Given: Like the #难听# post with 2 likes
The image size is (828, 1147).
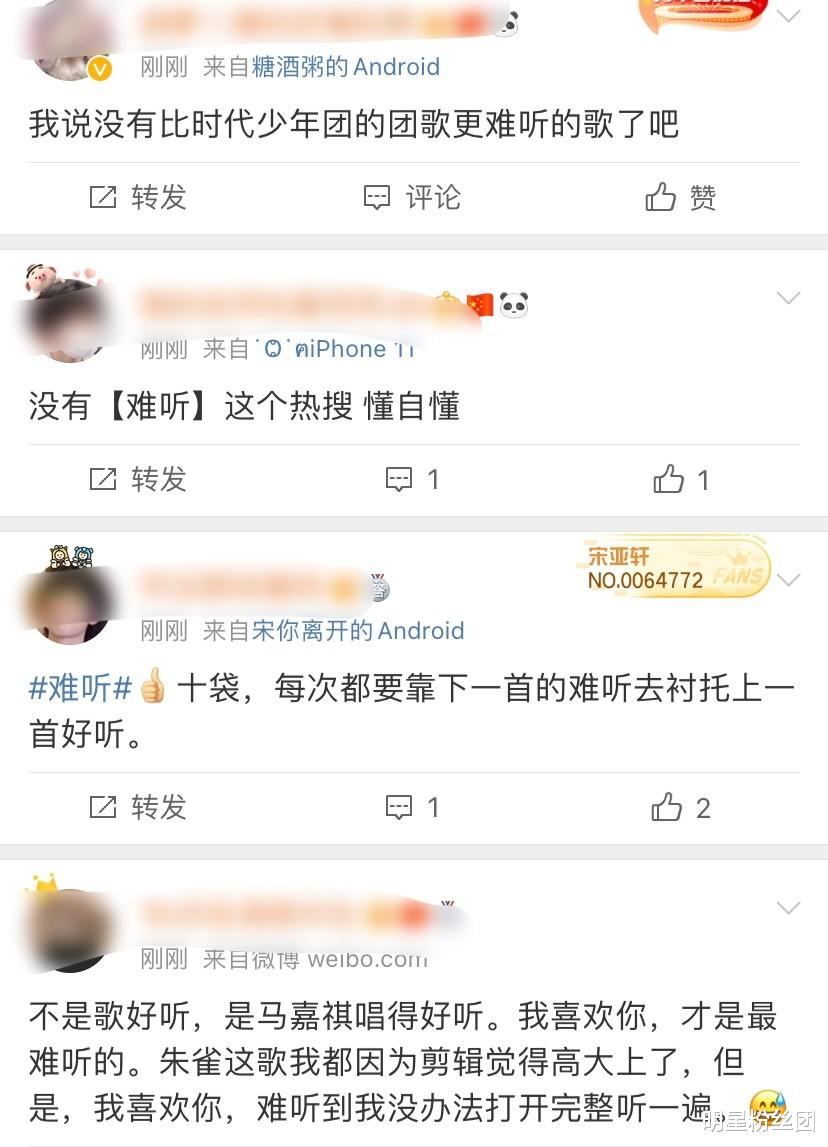Looking at the screenshot, I should 681,808.
